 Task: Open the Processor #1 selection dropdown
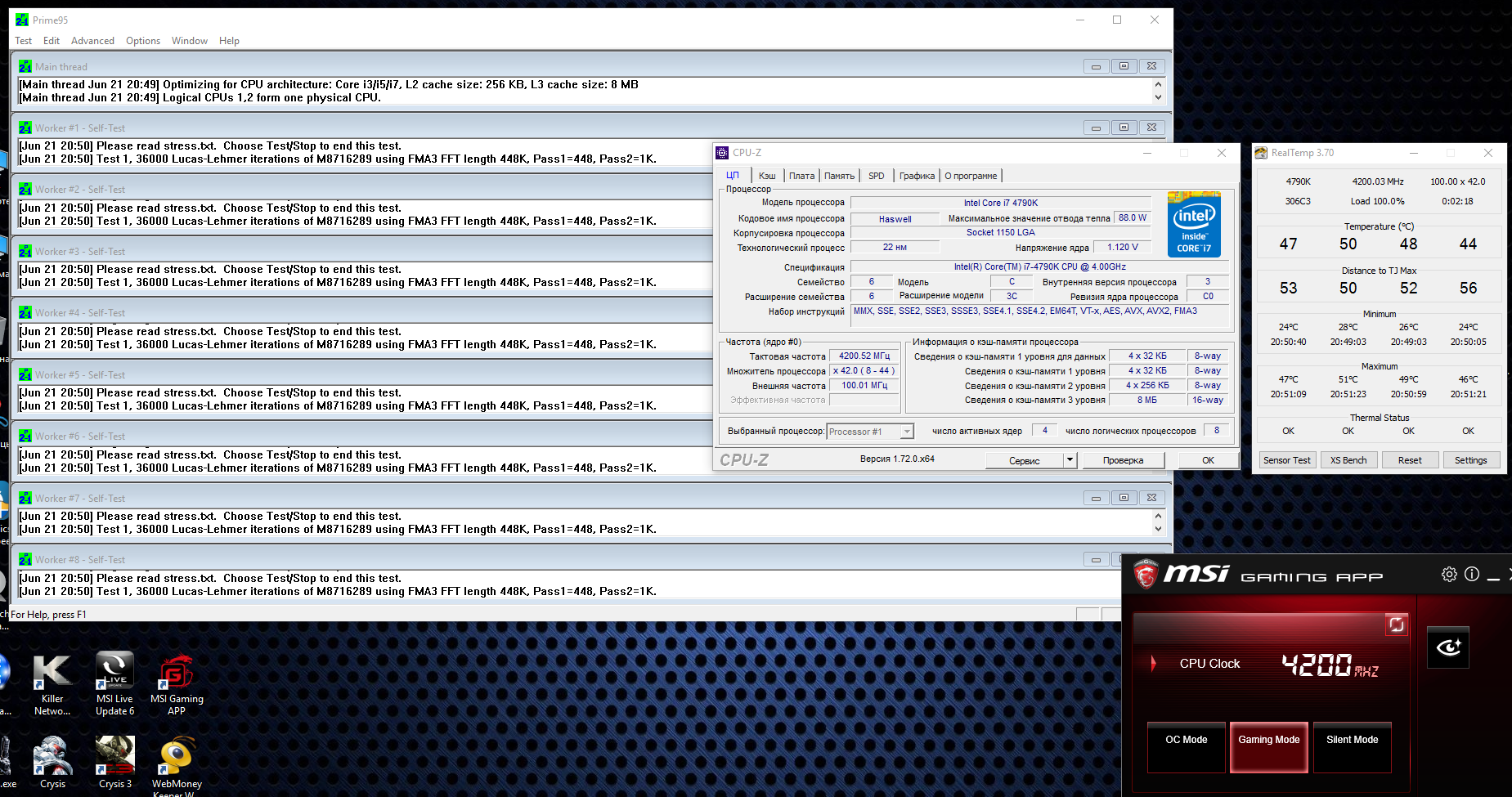pyautogui.click(x=906, y=432)
